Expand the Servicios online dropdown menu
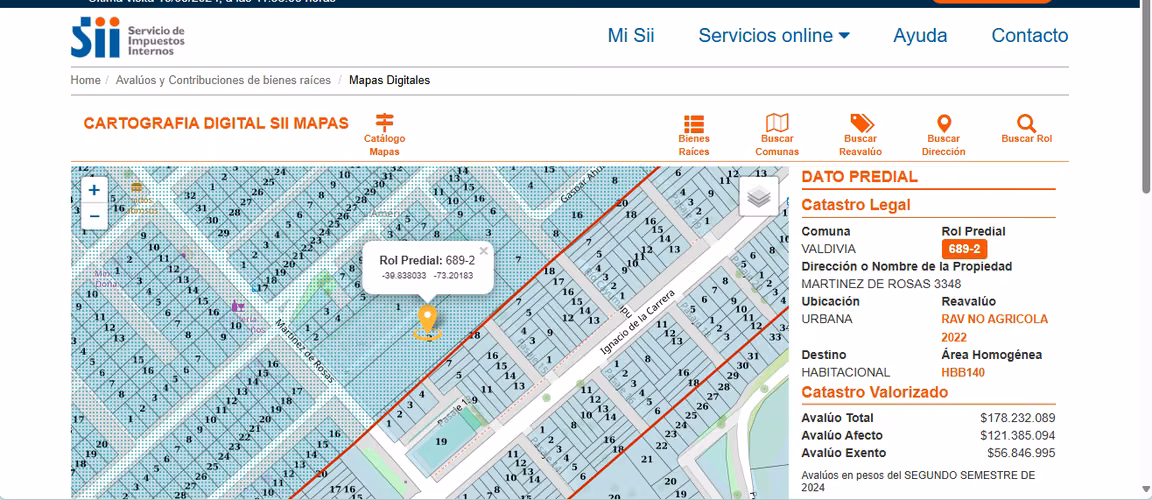1152x500 pixels. pyautogui.click(x=774, y=35)
